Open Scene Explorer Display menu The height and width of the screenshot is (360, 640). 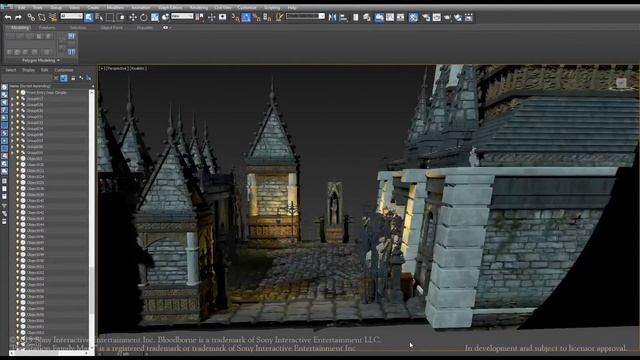[x=28, y=70]
